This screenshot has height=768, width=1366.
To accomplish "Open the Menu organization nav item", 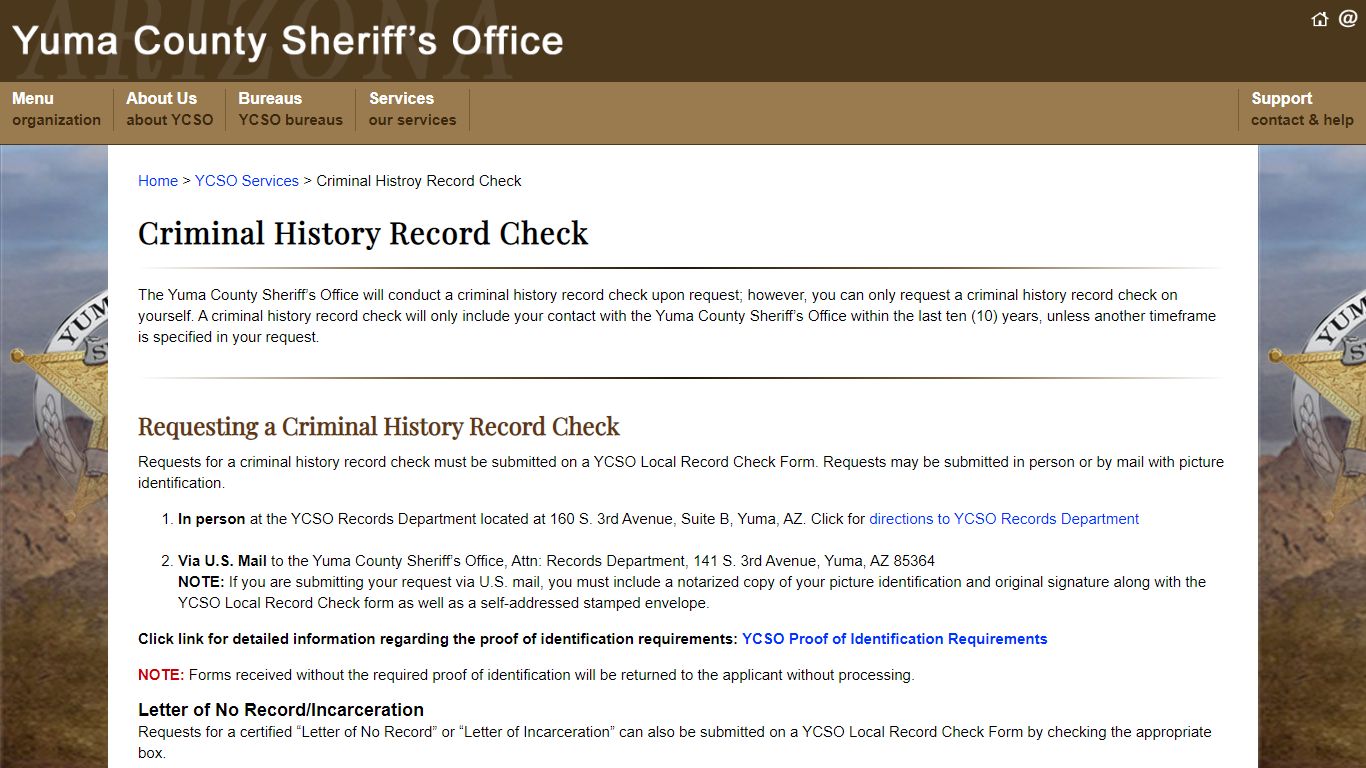I will coord(56,109).
